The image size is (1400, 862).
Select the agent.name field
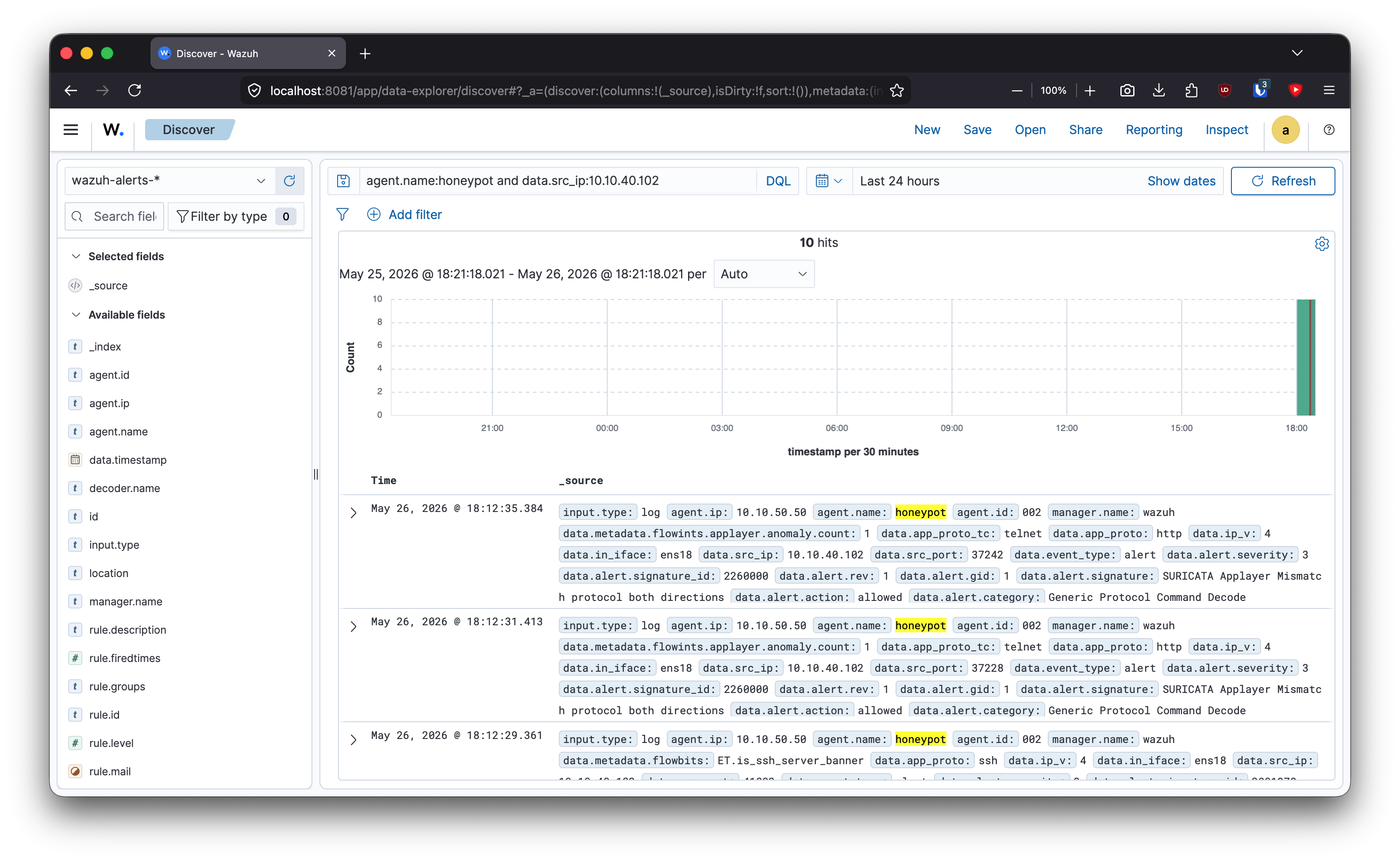point(118,431)
